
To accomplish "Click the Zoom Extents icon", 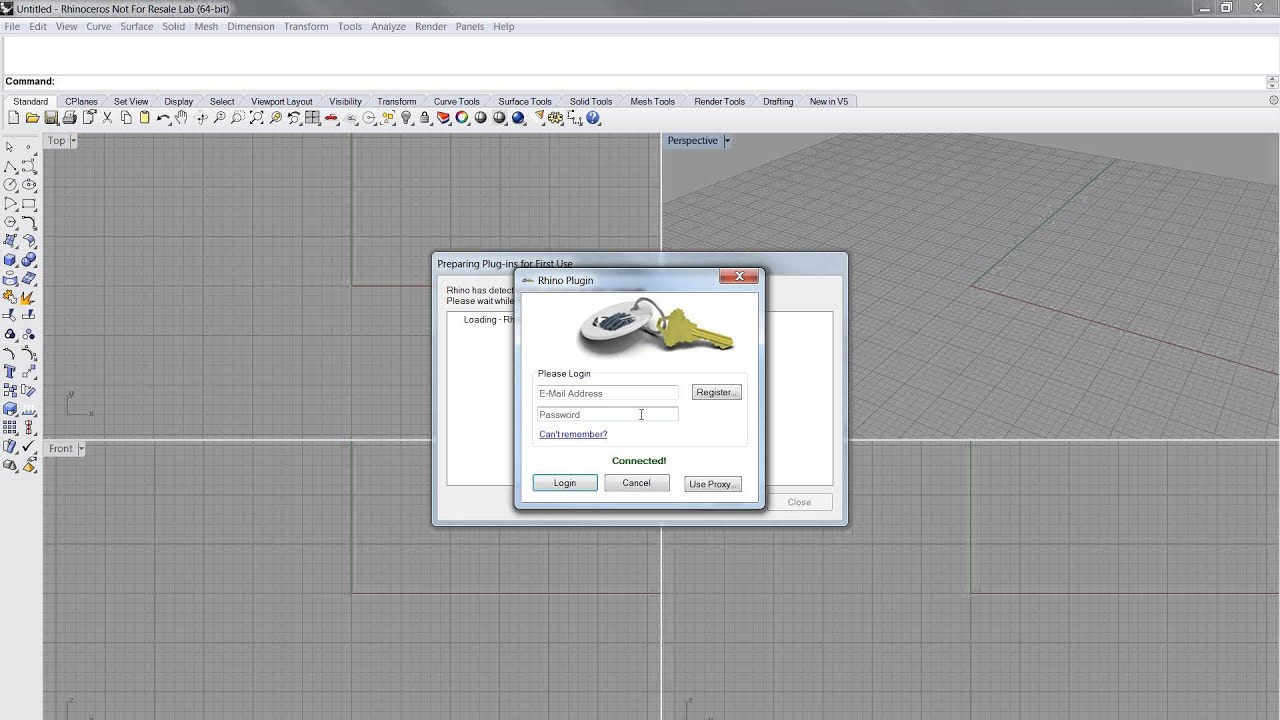I will coord(256,118).
